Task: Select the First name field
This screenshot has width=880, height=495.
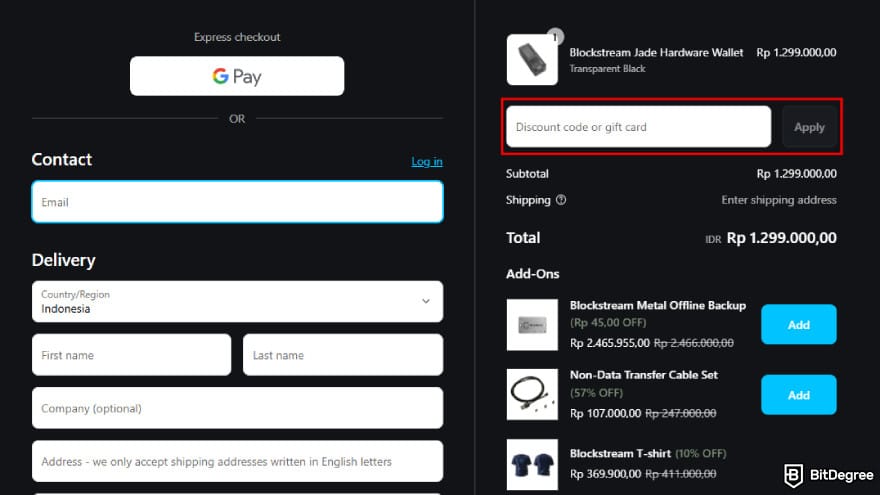Action: pos(131,355)
